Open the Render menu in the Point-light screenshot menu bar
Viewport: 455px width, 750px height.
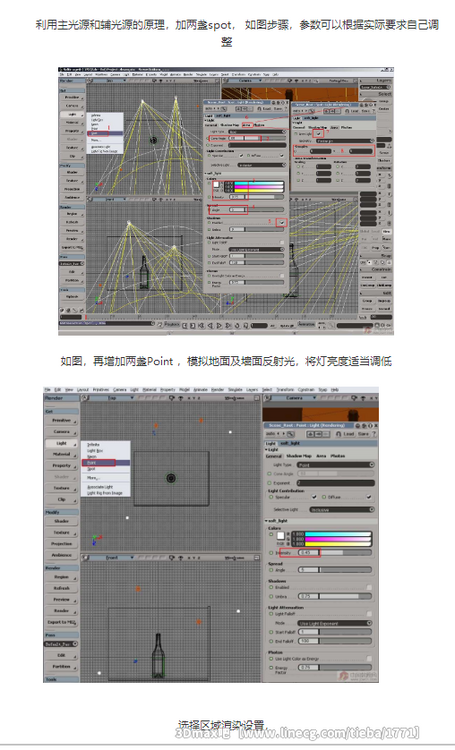click(x=217, y=390)
